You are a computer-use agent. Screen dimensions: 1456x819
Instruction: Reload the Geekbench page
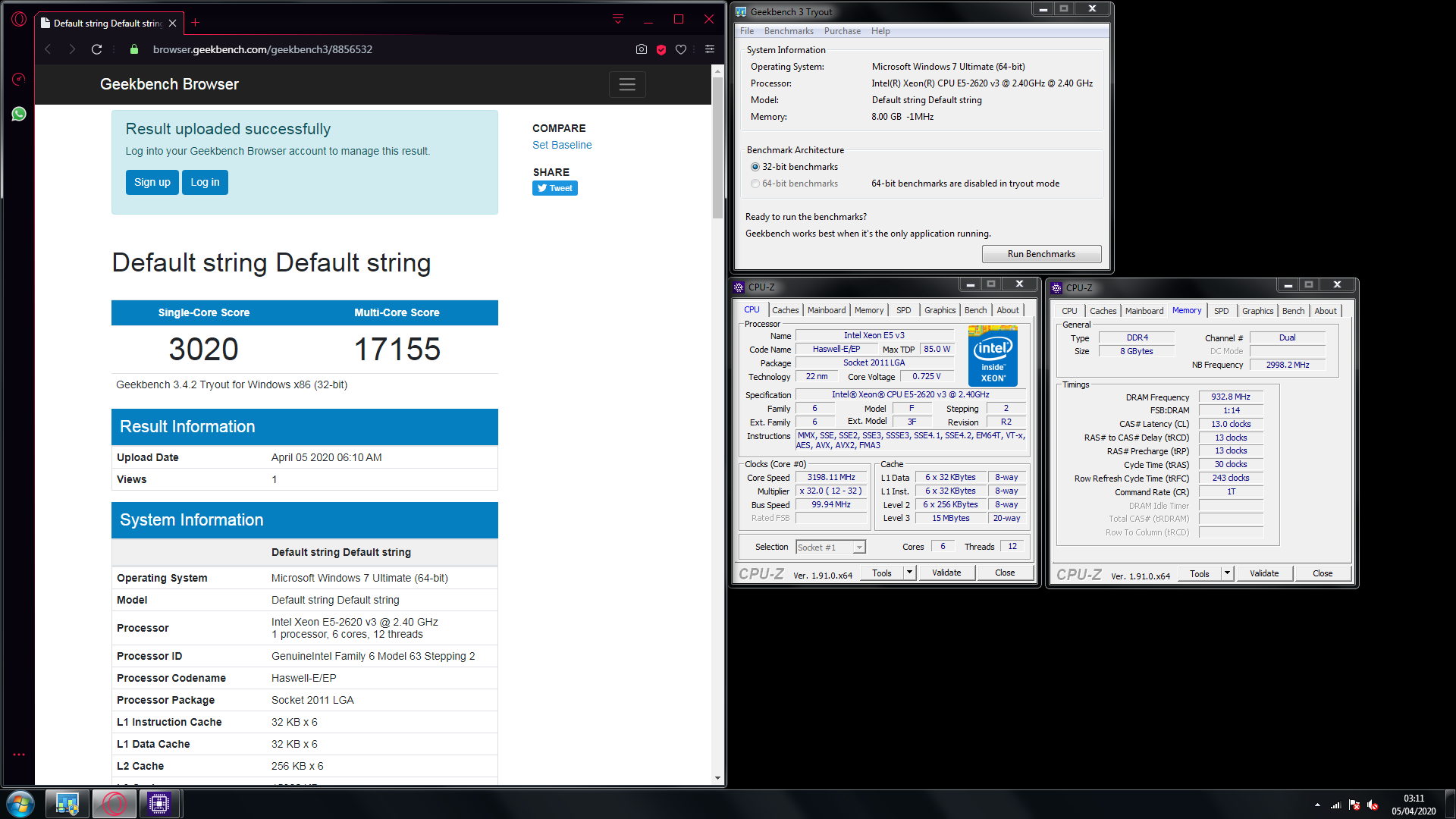pos(96,49)
